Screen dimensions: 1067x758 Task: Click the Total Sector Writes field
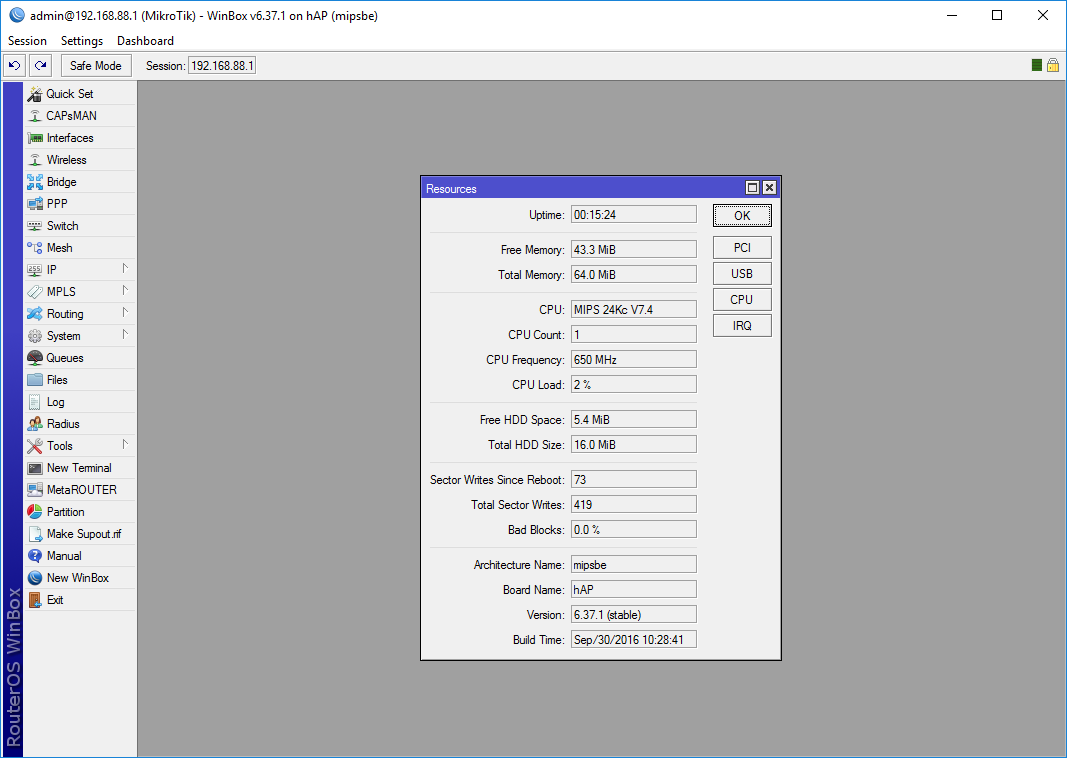click(x=634, y=505)
